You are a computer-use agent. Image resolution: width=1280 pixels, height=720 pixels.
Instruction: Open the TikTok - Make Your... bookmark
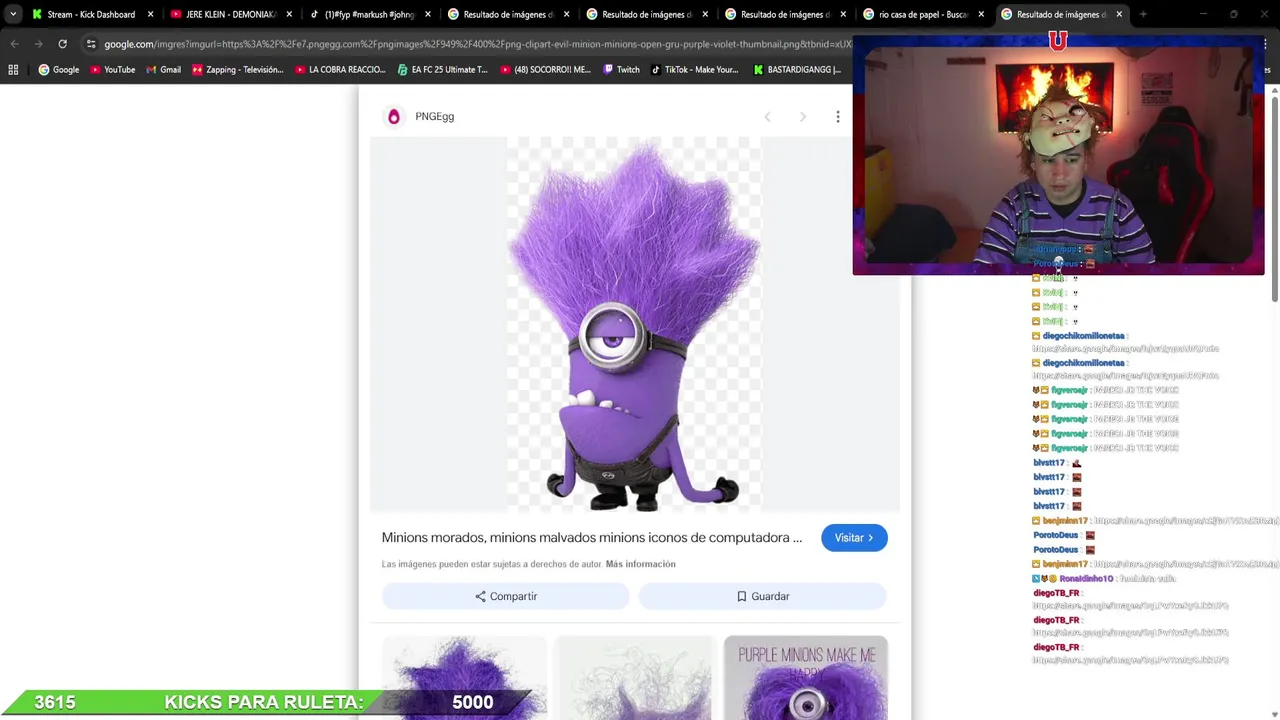(x=694, y=69)
